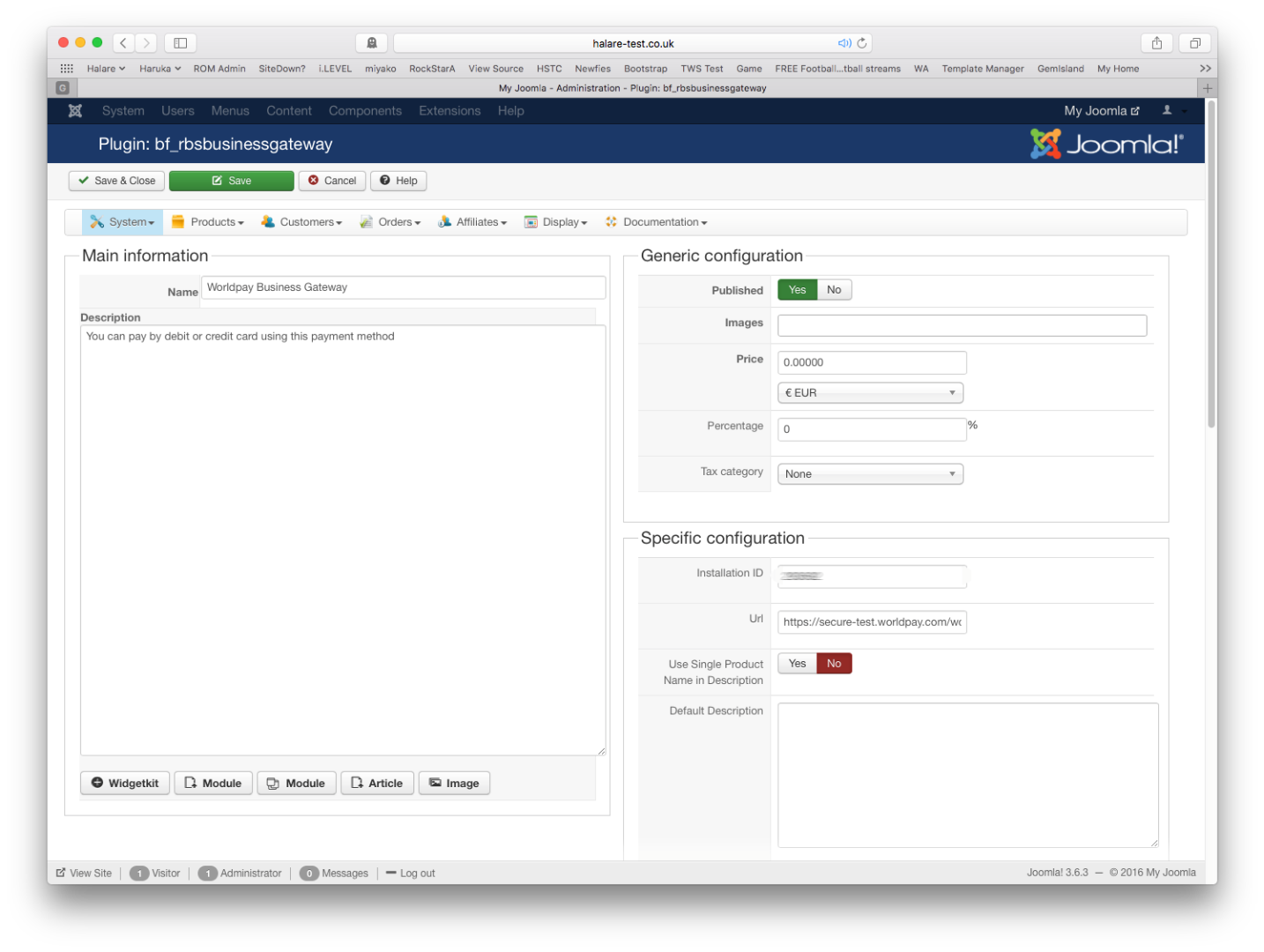Screen dimensions: 1264x952
Task: Open the Top Sites grid icon
Action: pyautogui.click(x=67, y=69)
